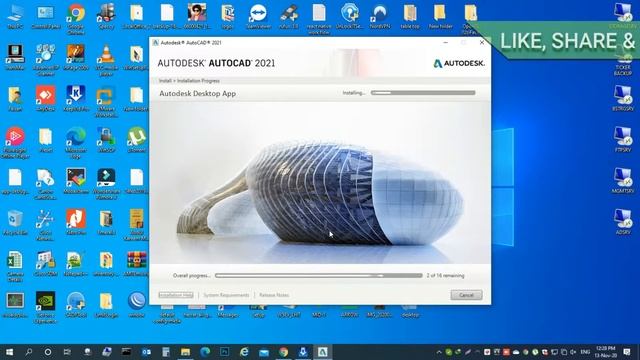Open the Installation Help link

(176, 295)
